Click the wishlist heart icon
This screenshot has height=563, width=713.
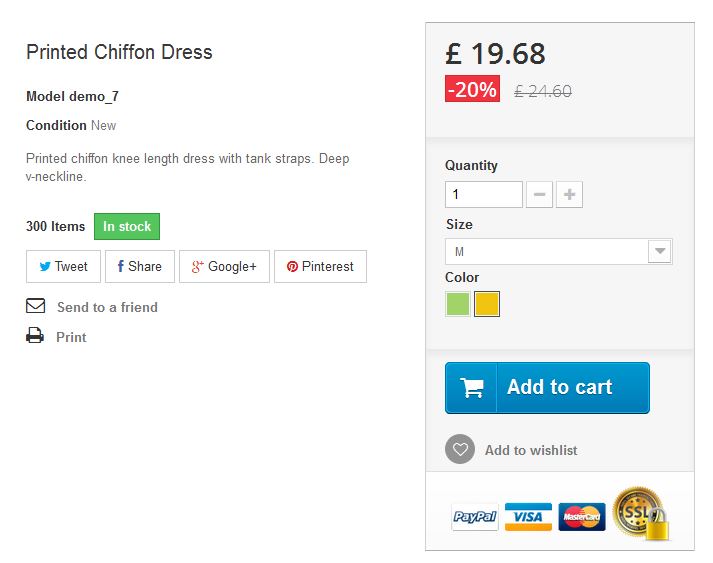[x=459, y=450]
